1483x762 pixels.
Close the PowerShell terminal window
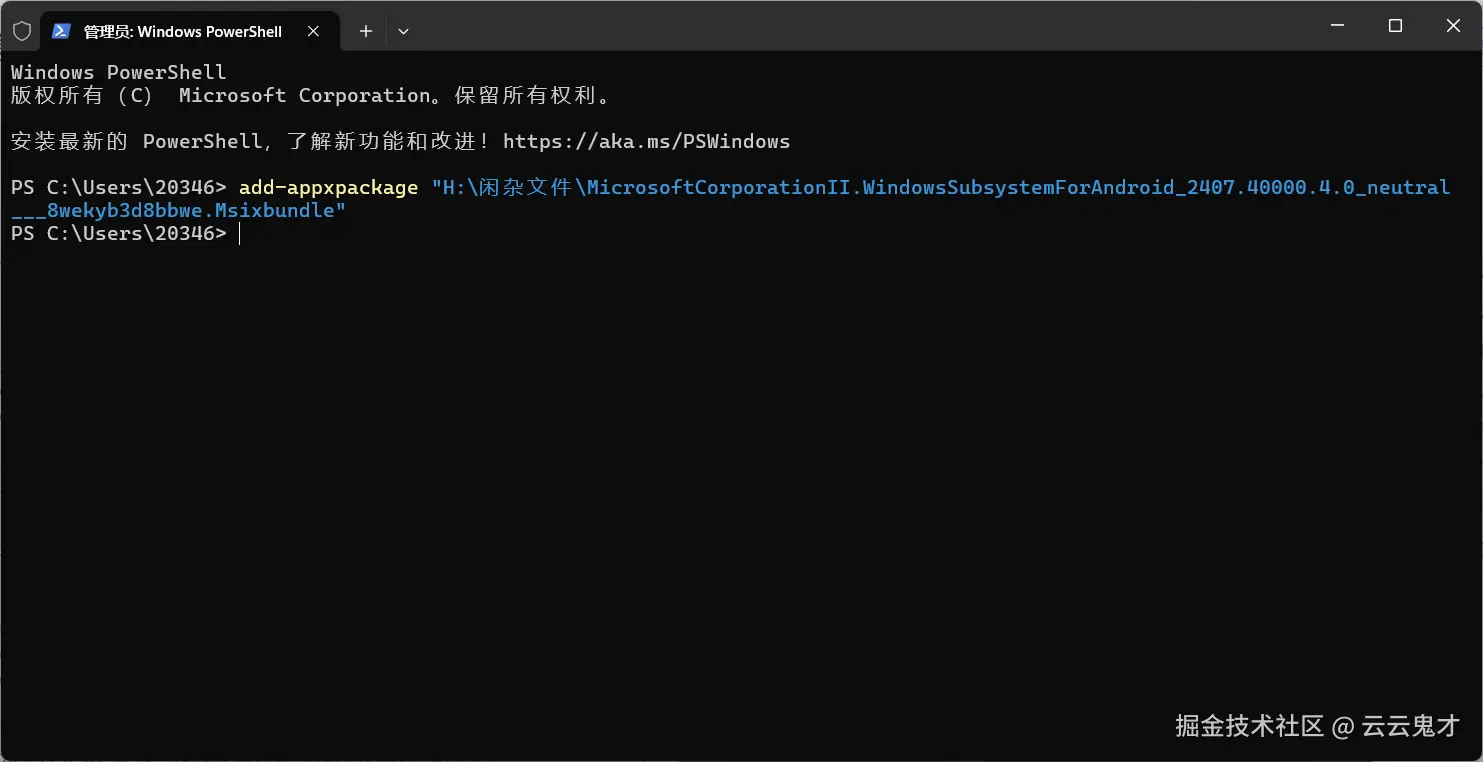click(x=1453, y=27)
